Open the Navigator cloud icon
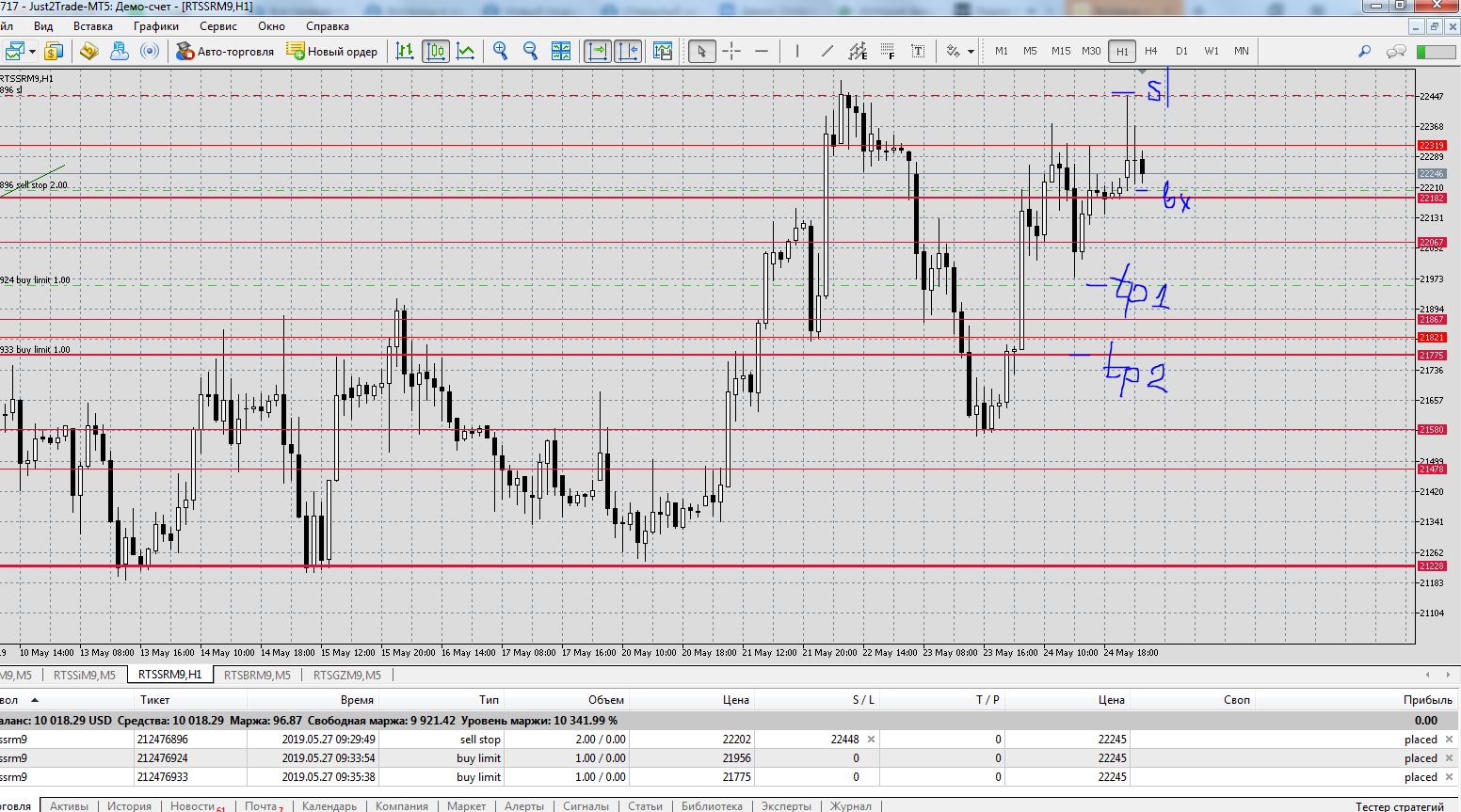This screenshot has height=812, width=1461. [120, 51]
